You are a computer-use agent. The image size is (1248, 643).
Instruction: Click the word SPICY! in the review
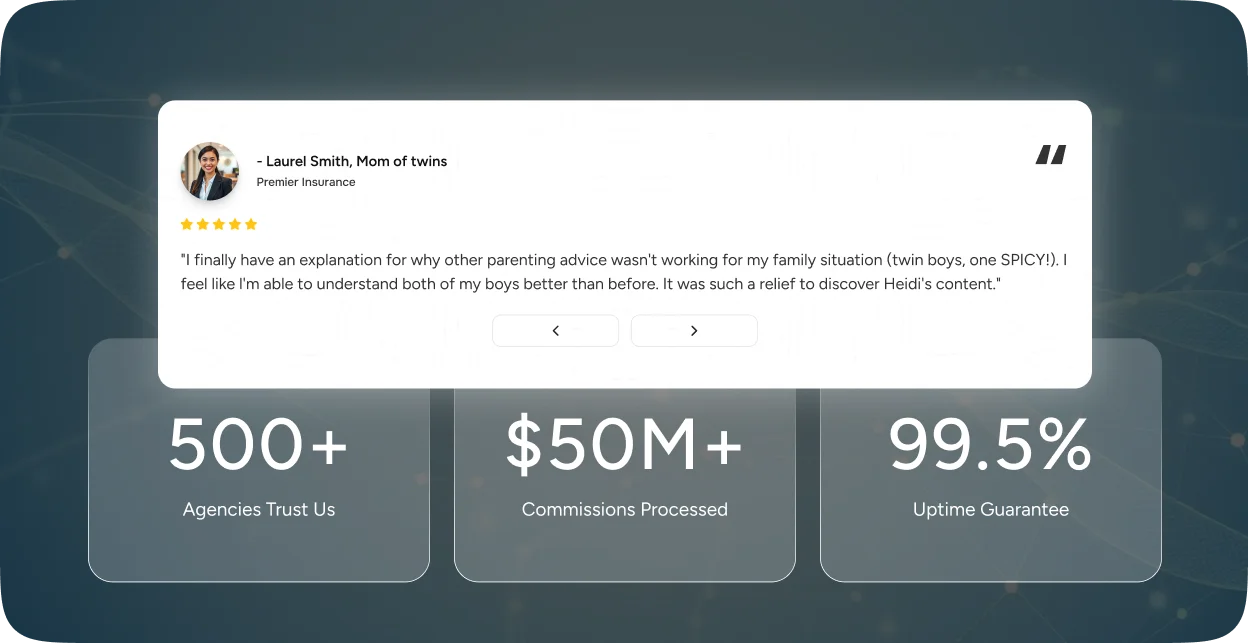(1027, 260)
